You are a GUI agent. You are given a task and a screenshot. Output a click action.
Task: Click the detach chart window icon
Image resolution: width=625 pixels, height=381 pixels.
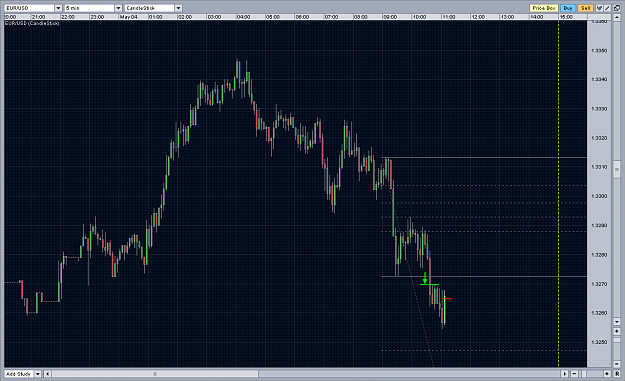(617, 8)
